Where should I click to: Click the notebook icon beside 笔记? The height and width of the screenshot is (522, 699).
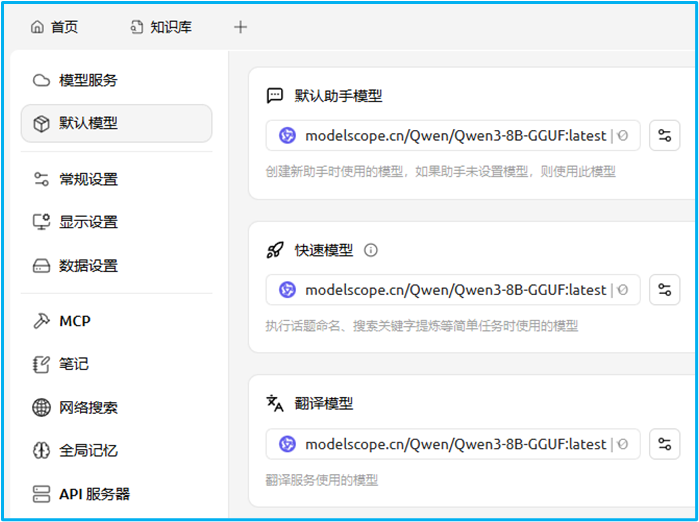pyautogui.click(x=41, y=364)
